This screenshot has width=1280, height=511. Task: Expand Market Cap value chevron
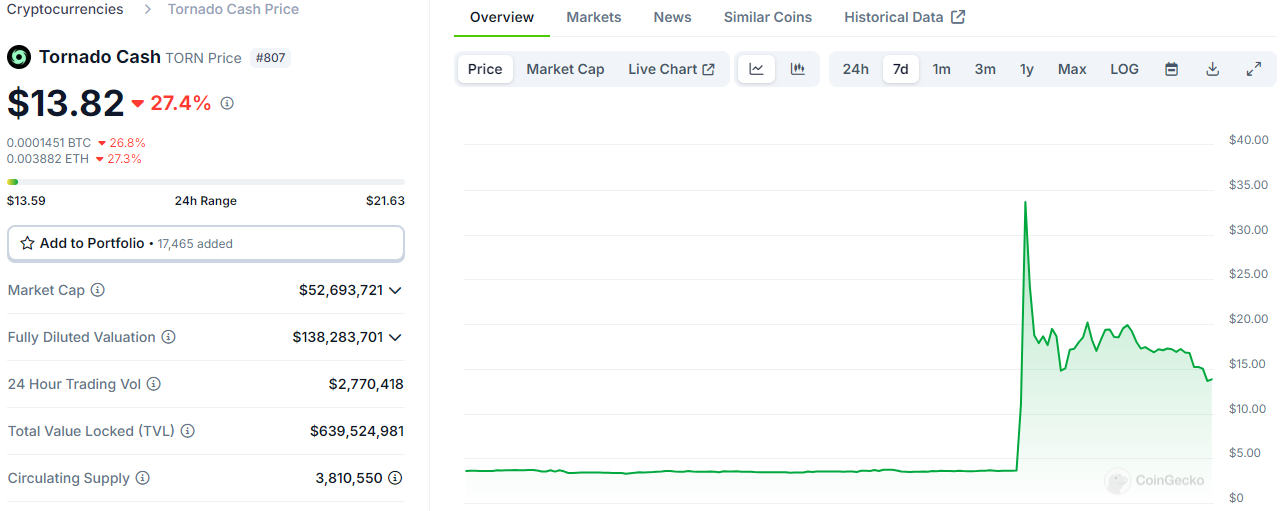[395, 290]
